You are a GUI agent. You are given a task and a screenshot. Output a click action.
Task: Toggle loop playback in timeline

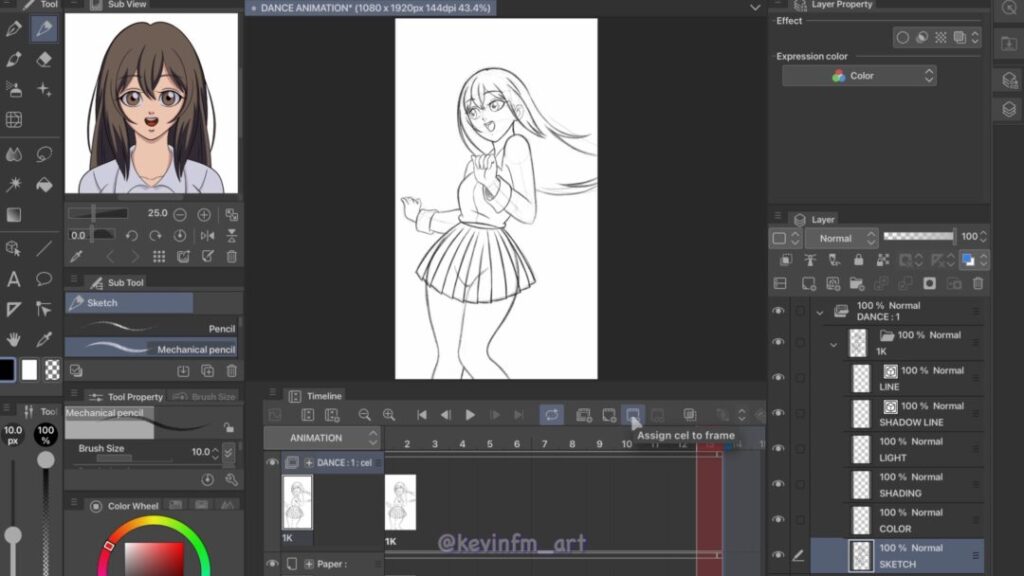click(552, 415)
